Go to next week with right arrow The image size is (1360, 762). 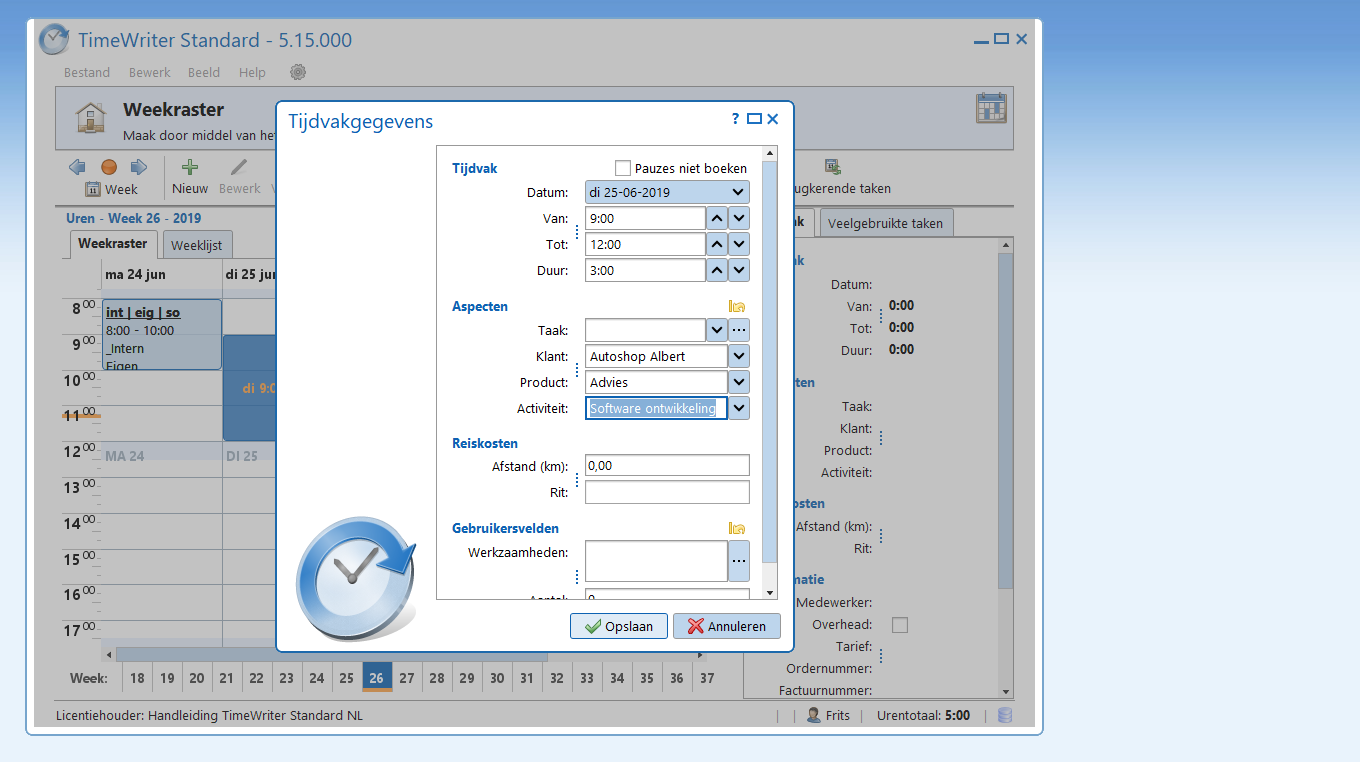139,167
